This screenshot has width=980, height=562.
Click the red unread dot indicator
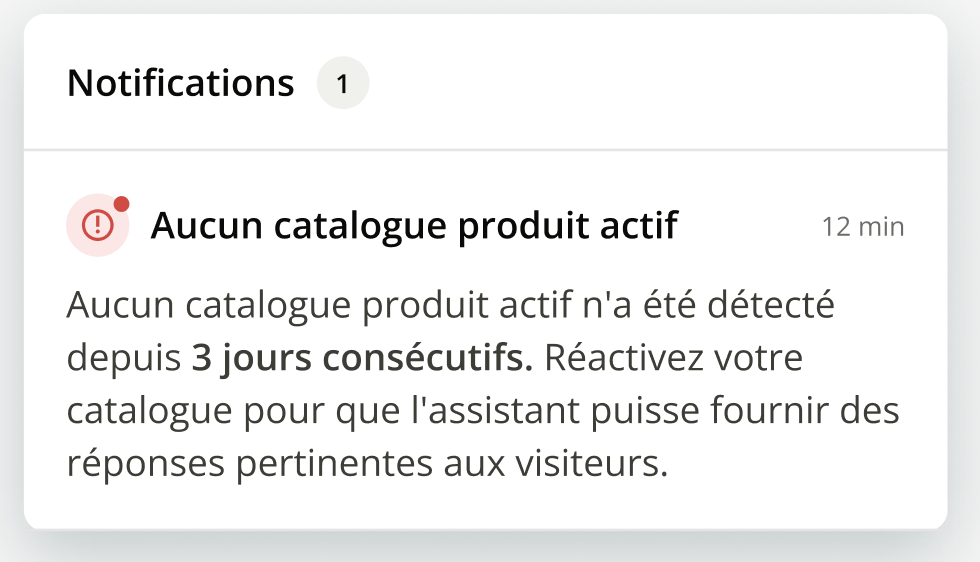pyautogui.click(x=121, y=204)
